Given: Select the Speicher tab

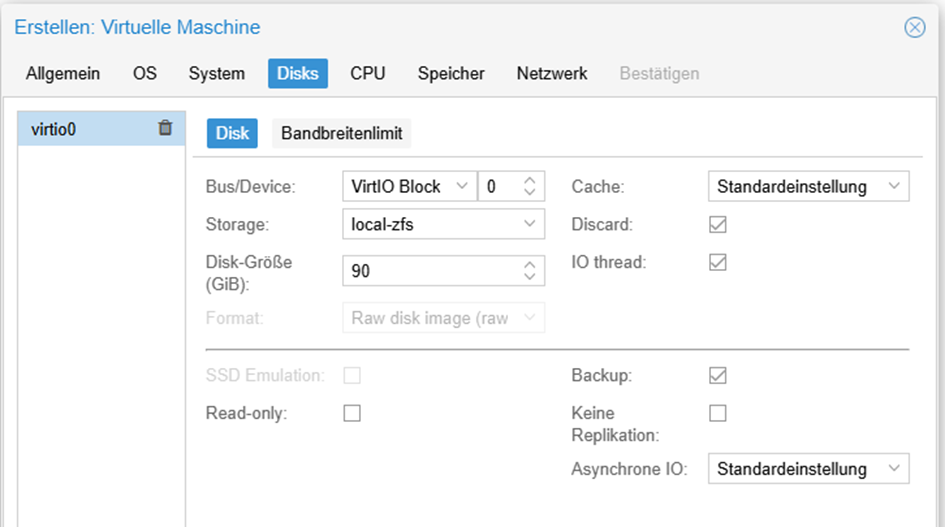Looking at the screenshot, I should (x=451, y=73).
